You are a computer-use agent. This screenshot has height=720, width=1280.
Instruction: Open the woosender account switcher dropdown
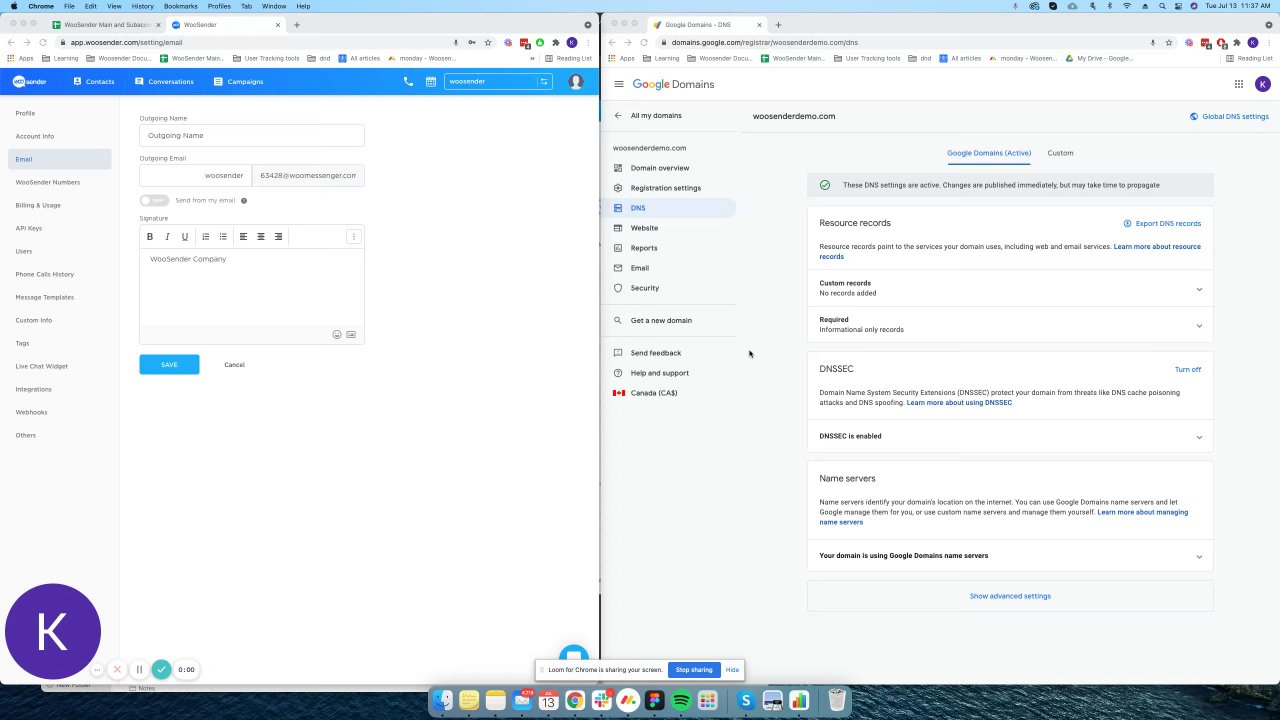(498, 82)
